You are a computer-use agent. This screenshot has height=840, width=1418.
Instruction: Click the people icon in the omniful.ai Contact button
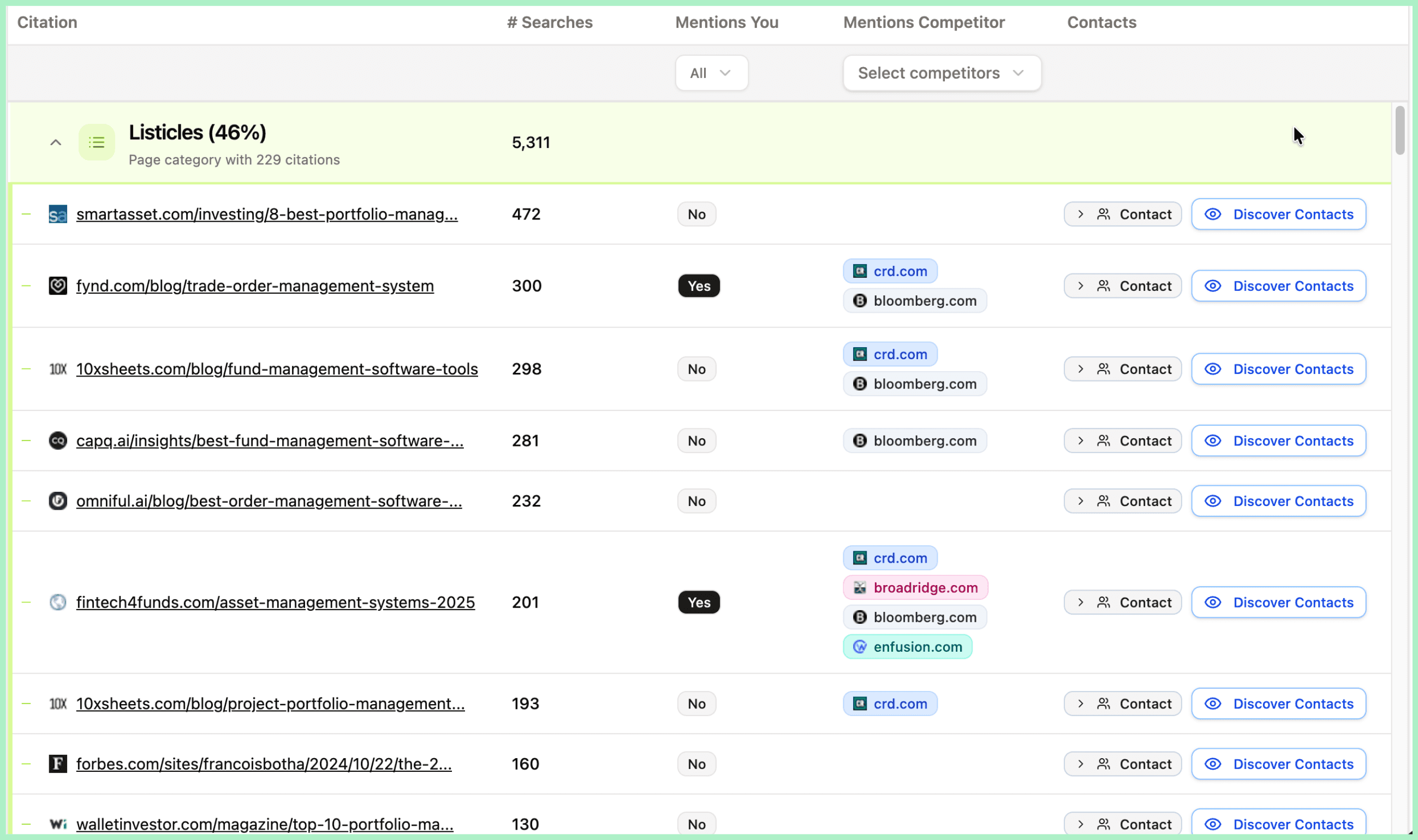tap(1103, 501)
